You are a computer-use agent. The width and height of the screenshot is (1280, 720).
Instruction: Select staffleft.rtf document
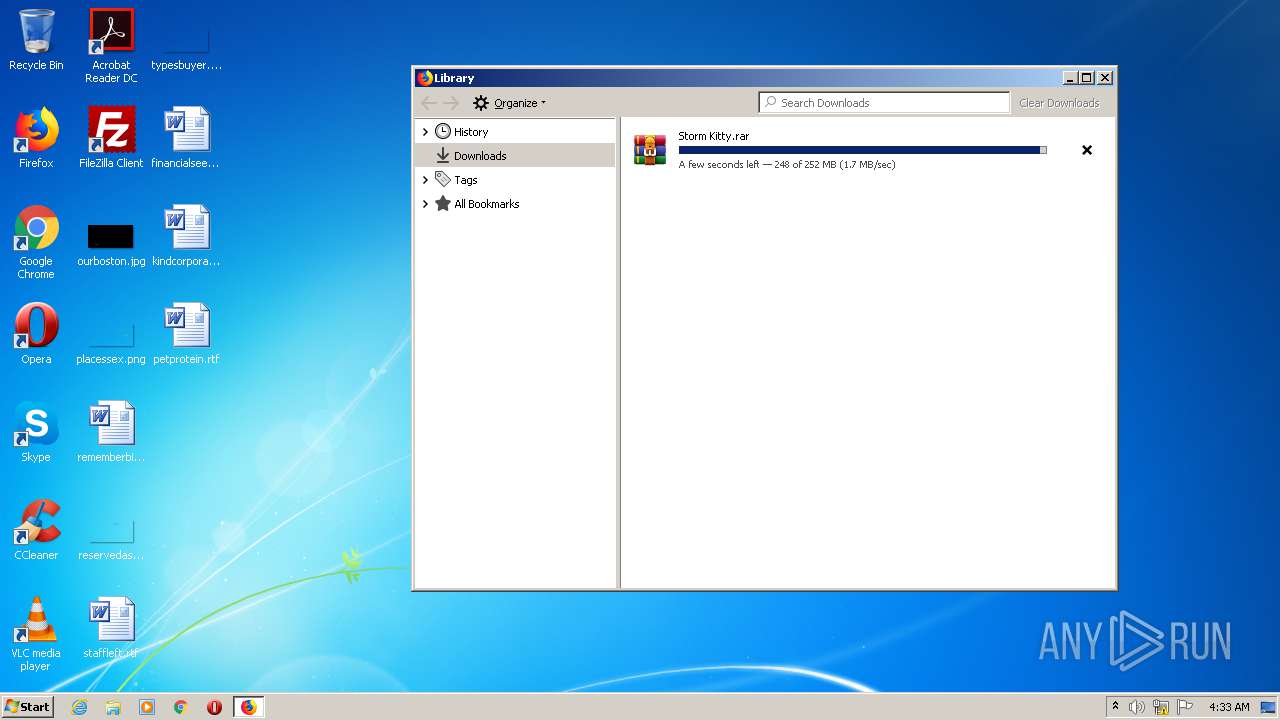111,628
